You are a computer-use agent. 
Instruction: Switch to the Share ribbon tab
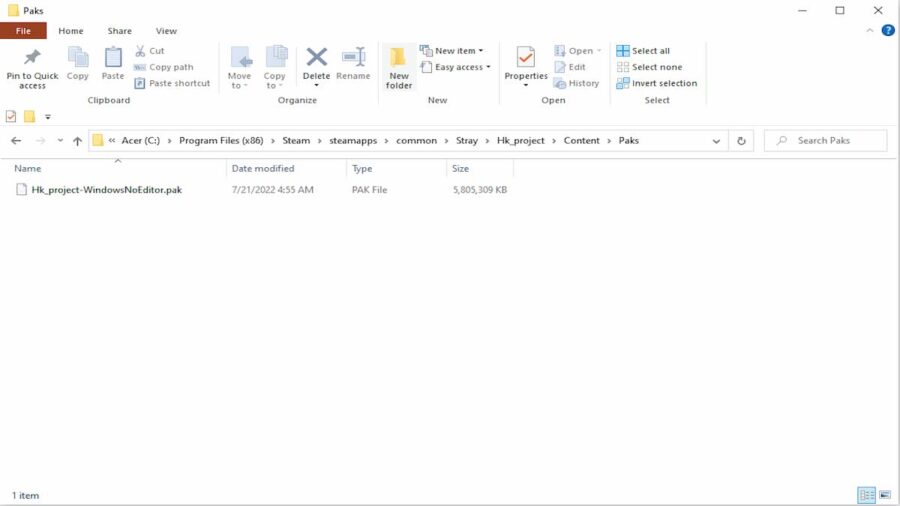click(x=119, y=31)
